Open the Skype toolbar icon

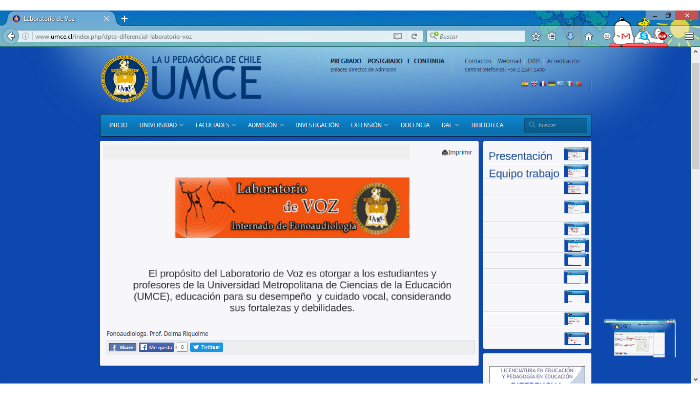643,36
